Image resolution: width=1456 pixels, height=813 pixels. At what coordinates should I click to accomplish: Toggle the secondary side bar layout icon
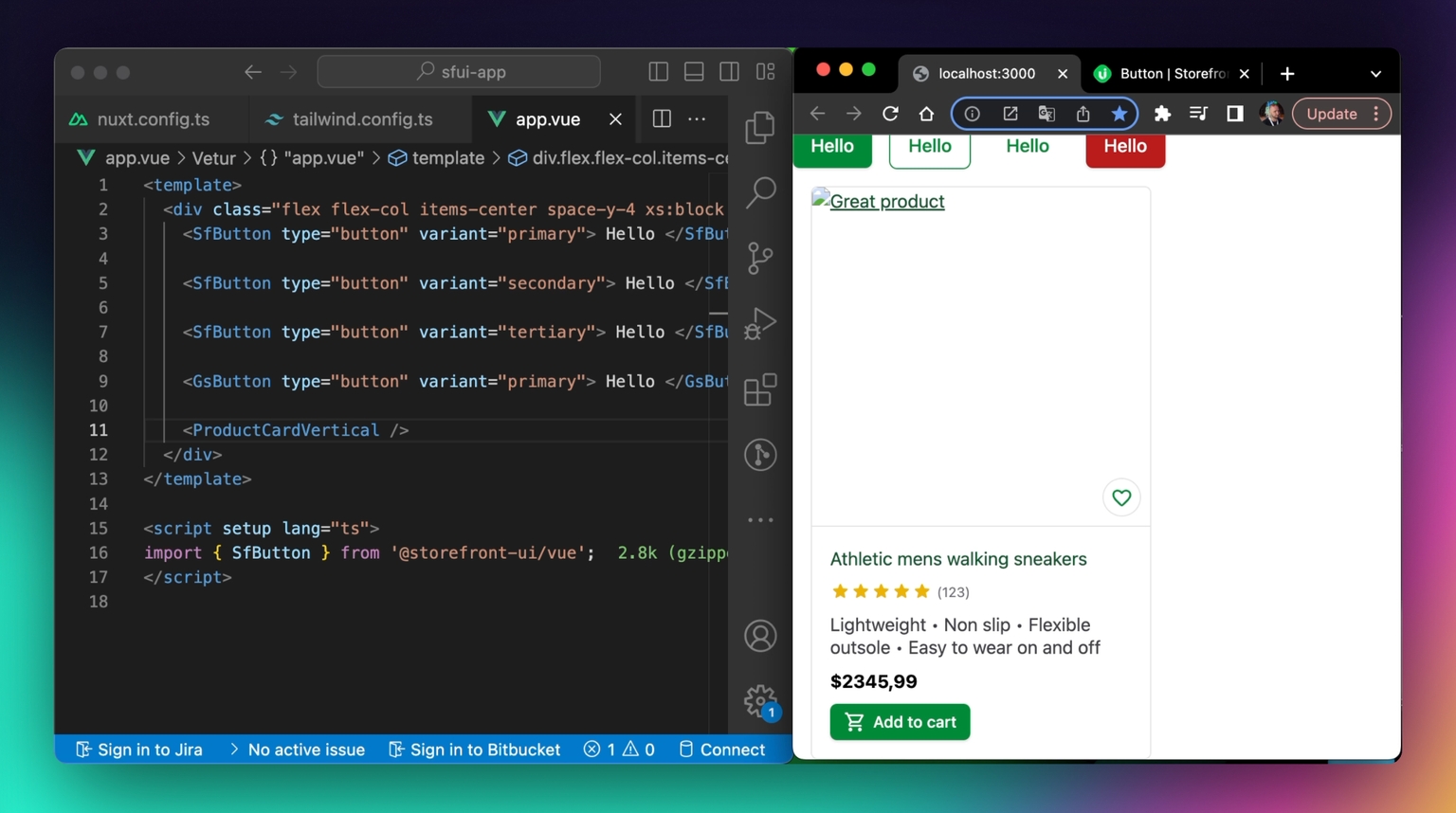729,72
